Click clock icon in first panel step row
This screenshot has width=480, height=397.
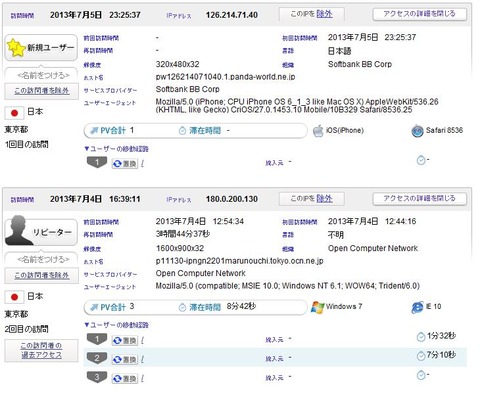(x=421, y=161)
